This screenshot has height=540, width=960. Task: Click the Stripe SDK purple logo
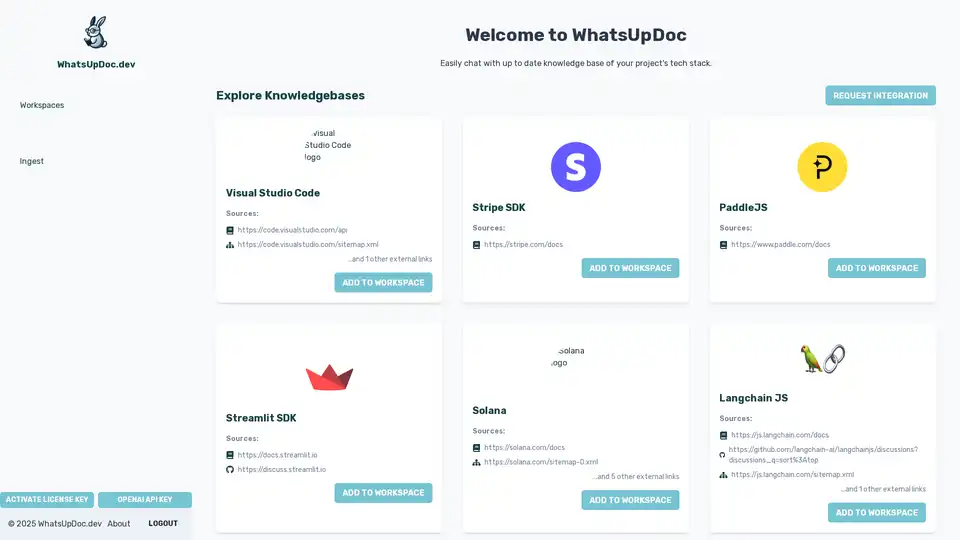coord(576,167)
